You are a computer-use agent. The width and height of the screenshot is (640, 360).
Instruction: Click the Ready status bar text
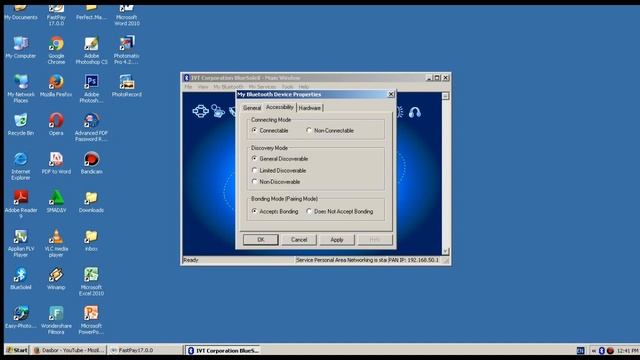pos(191,260)
